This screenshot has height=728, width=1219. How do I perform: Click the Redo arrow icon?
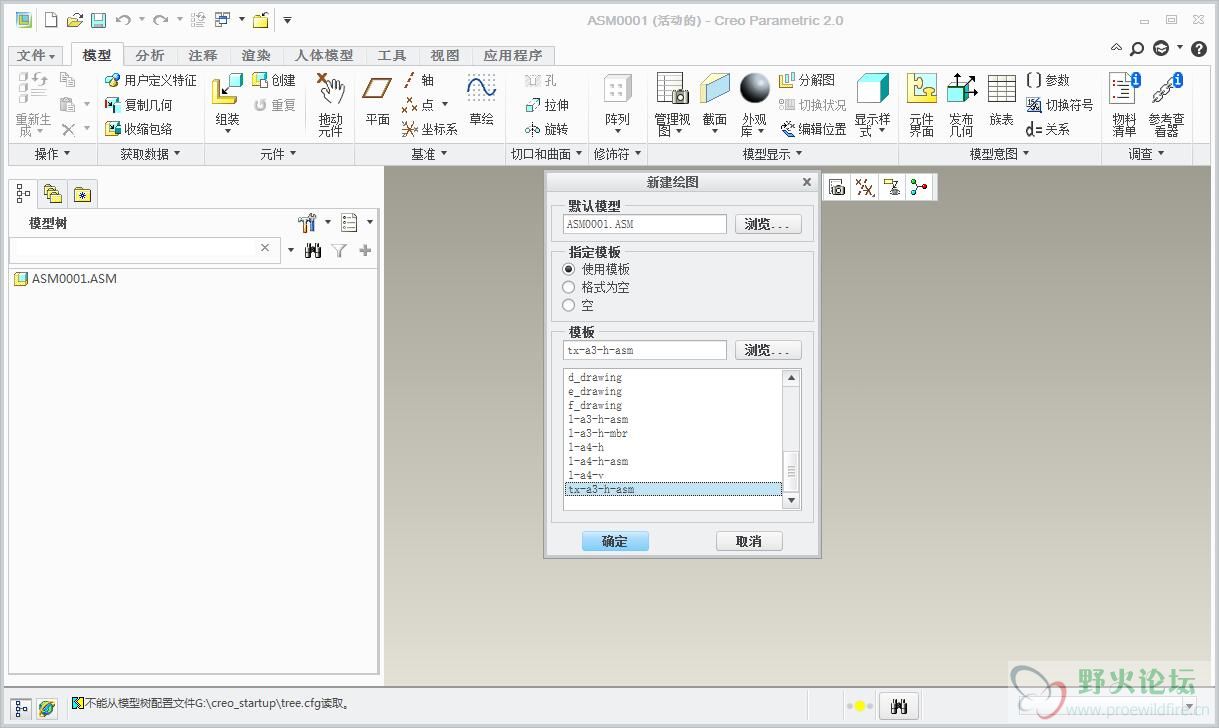tap(160, 20)
